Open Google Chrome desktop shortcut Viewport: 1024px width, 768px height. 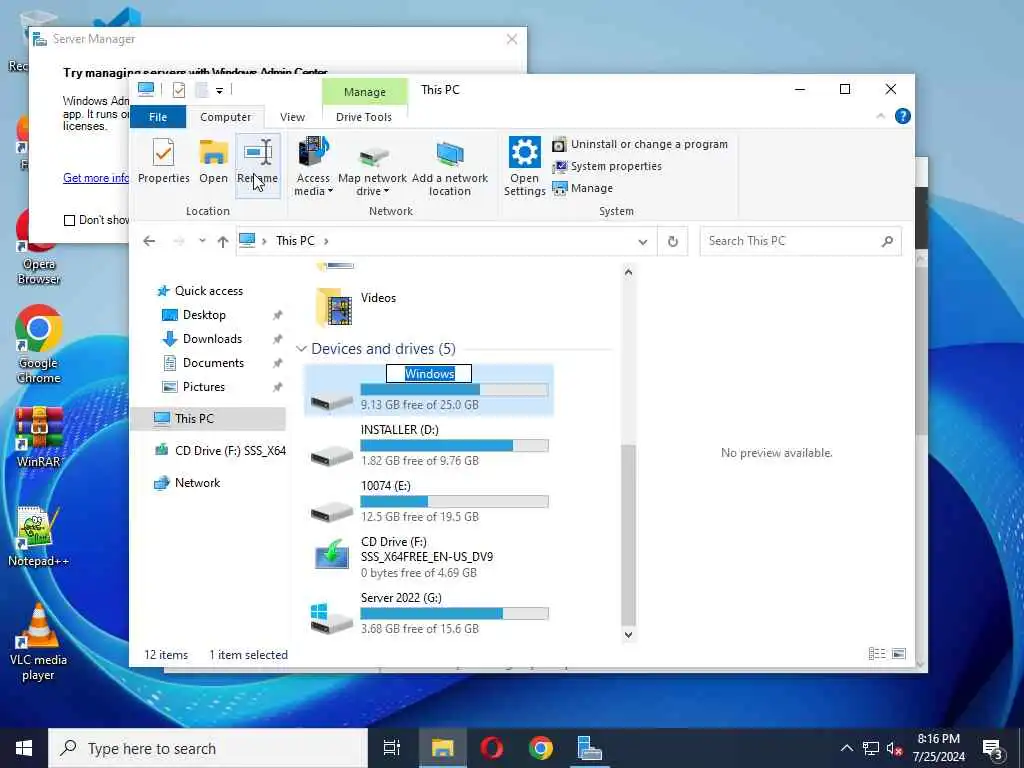[39, 345]
